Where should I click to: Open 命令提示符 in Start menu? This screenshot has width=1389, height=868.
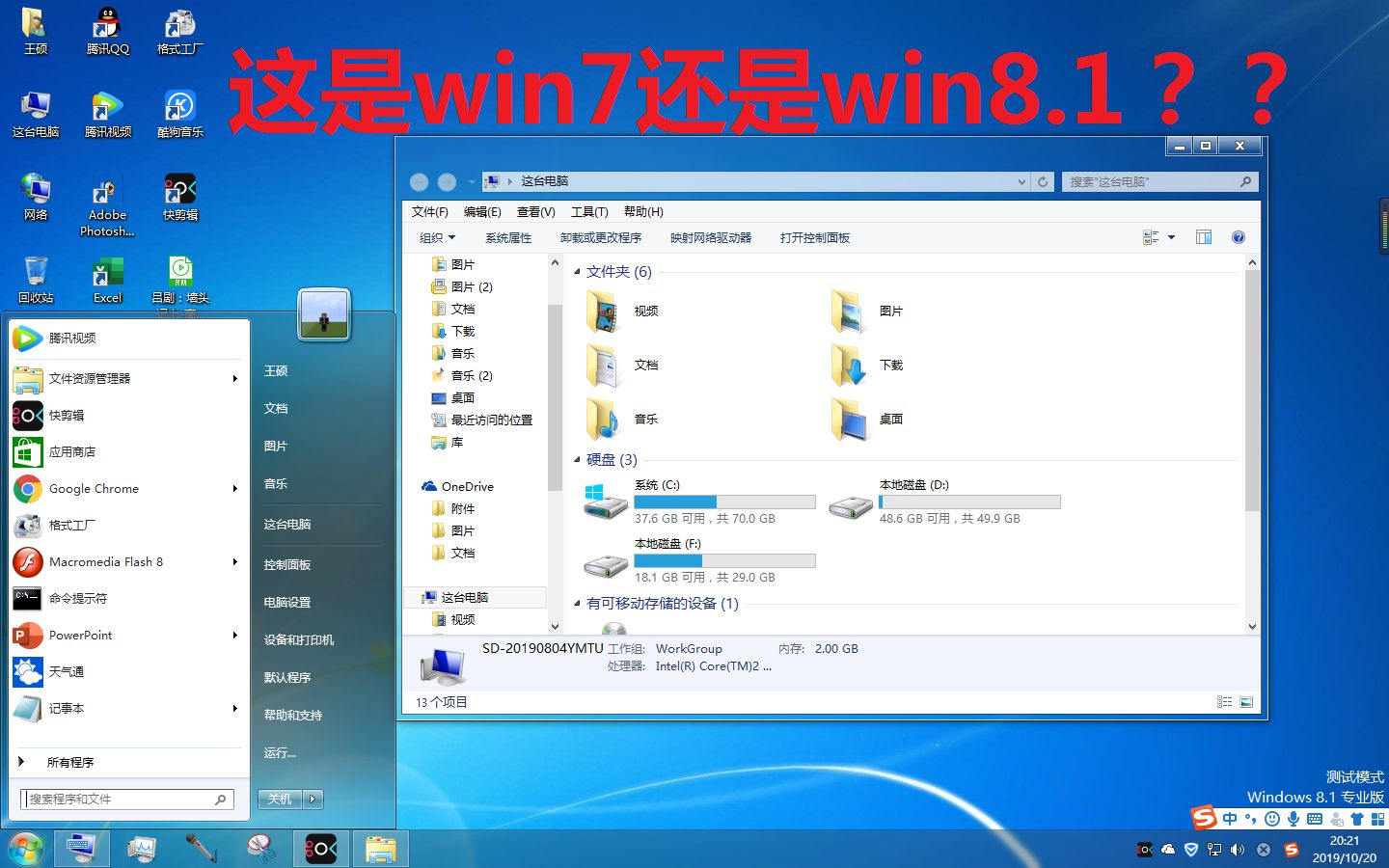pos(125,598)
